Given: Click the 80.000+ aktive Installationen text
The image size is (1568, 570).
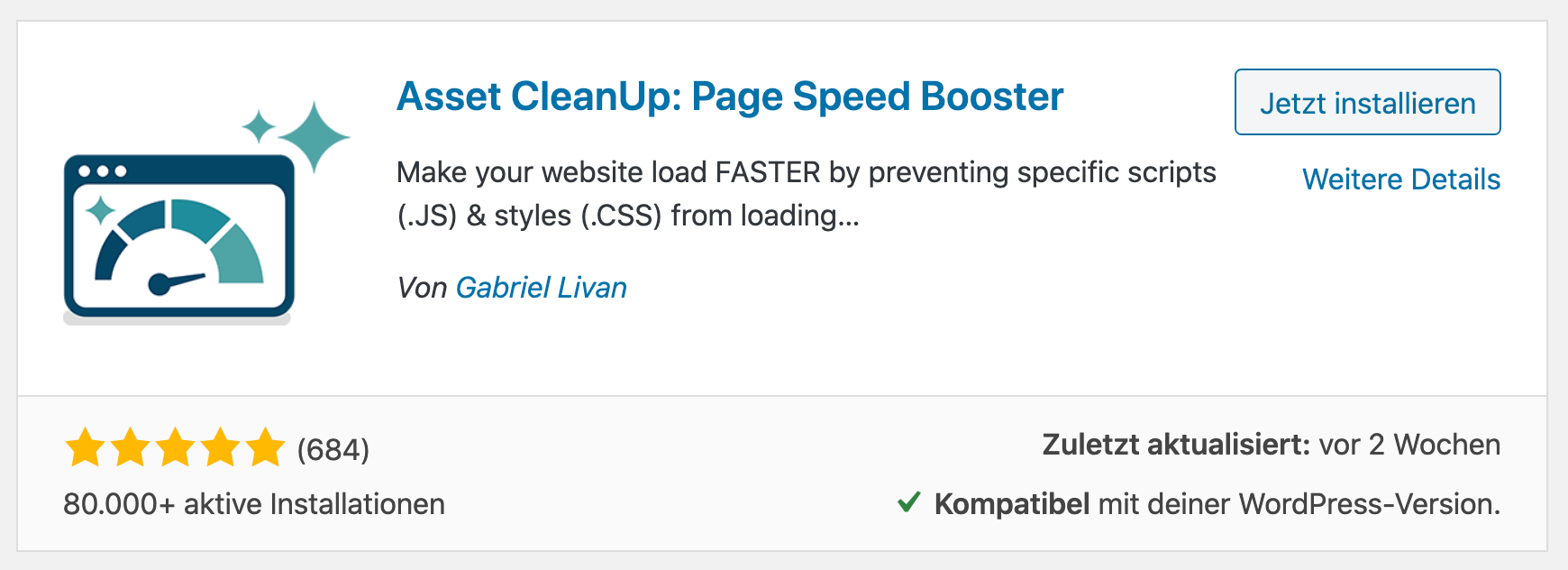Looking at the screenshot, I should 254,504.
